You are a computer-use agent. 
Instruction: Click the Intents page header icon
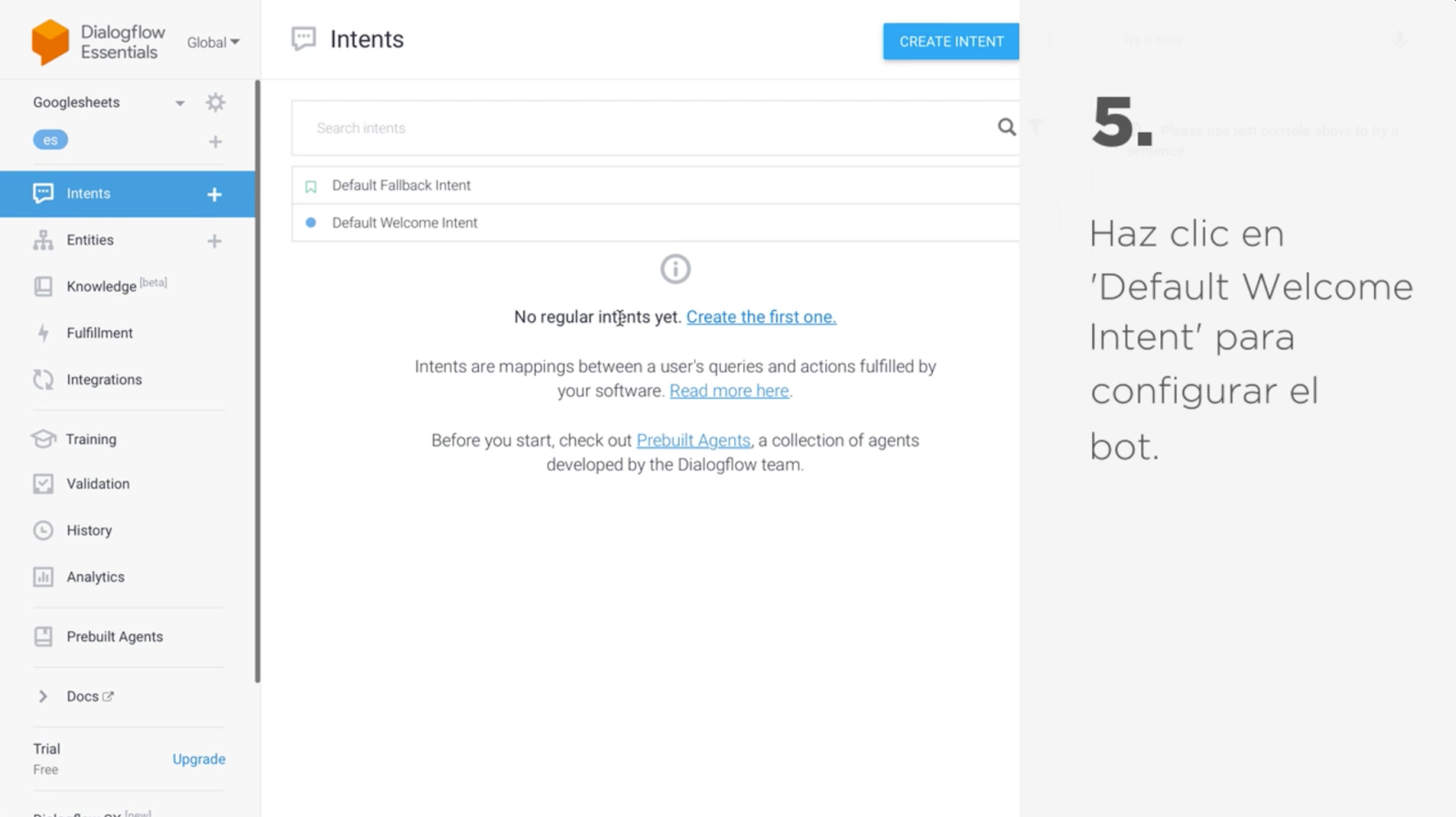[304, 39]
